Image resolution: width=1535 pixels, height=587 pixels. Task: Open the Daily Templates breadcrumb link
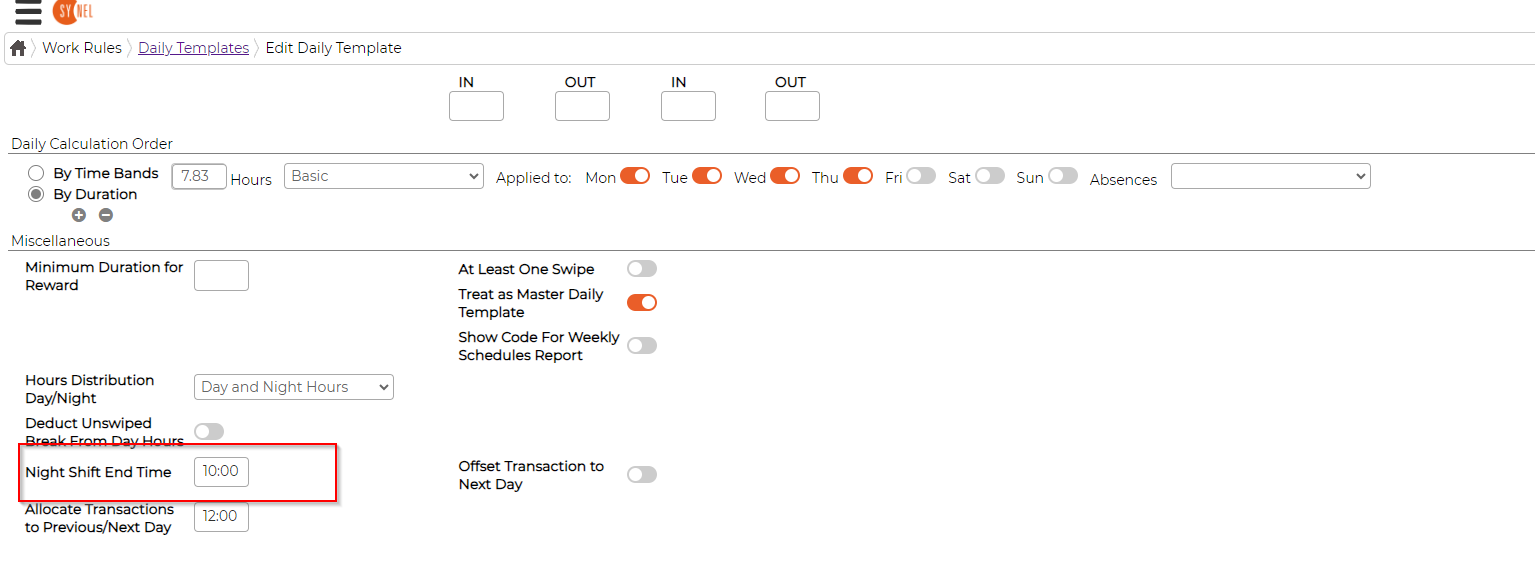pyautogui.click(x=193, y=48)
